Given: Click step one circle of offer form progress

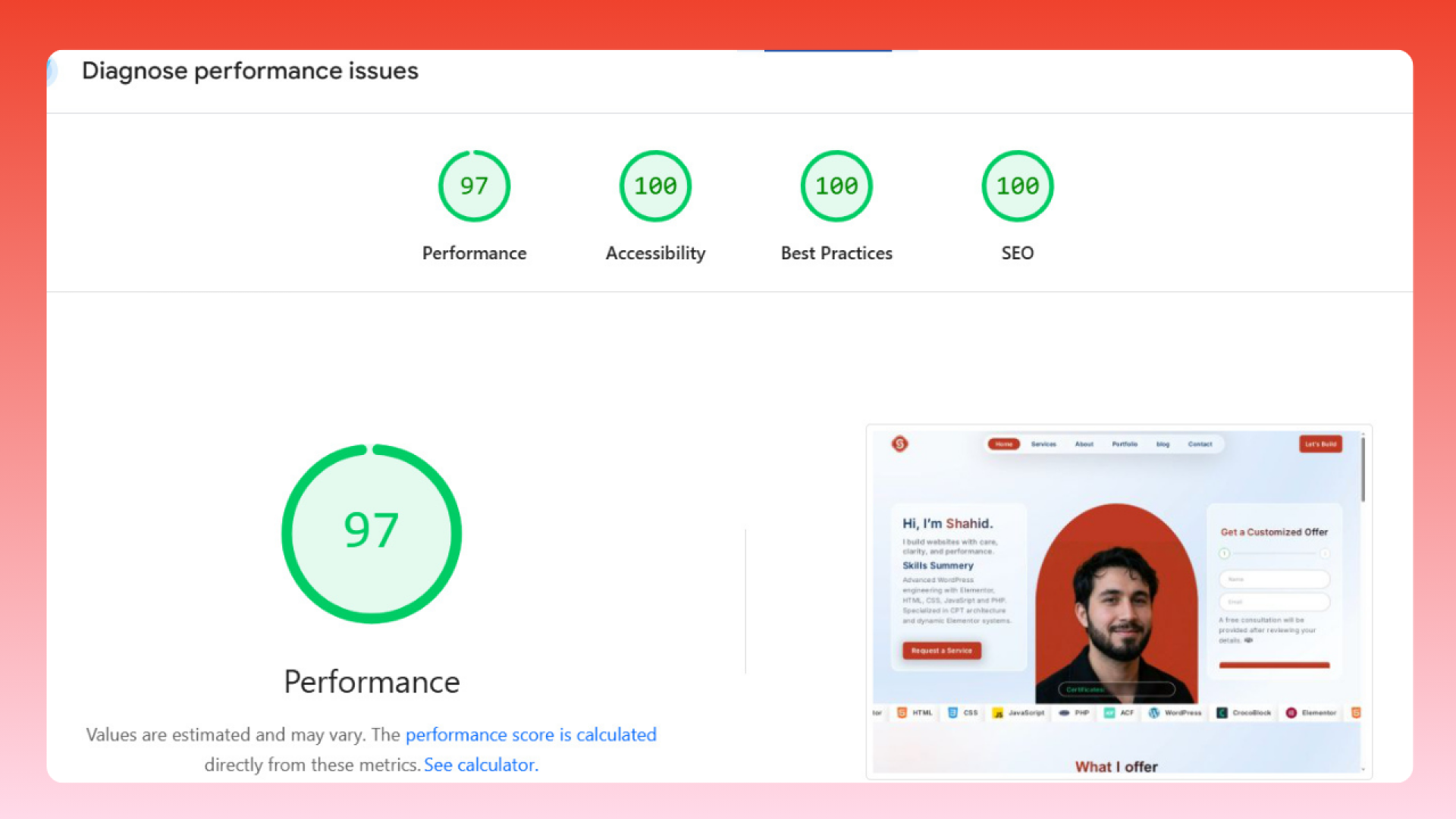Looking at the screenshot, I should (1224, 554).
